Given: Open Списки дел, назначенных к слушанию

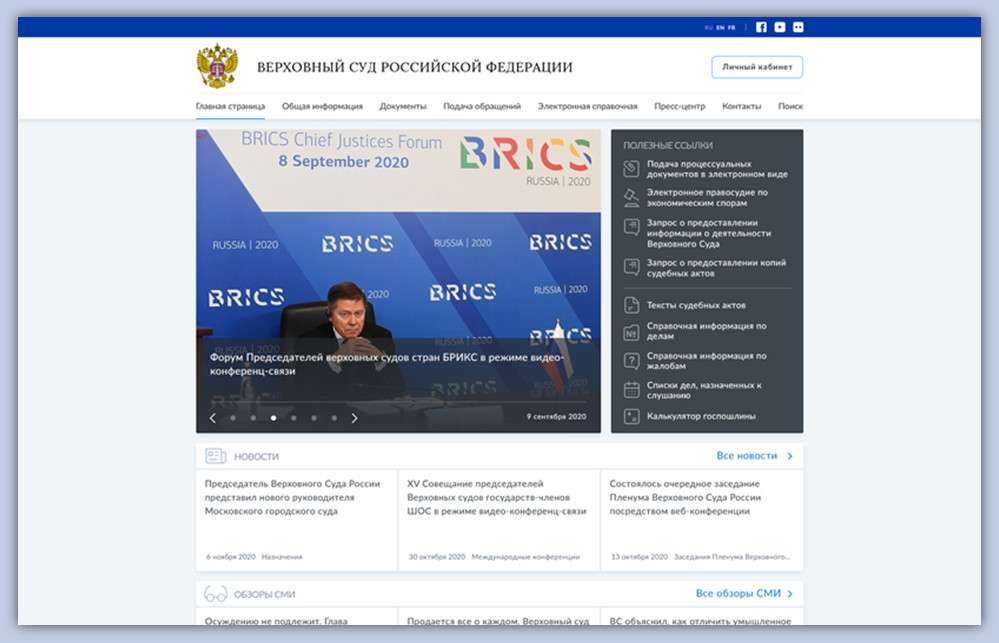Looking at the screenshot, I should pos(704,390).
